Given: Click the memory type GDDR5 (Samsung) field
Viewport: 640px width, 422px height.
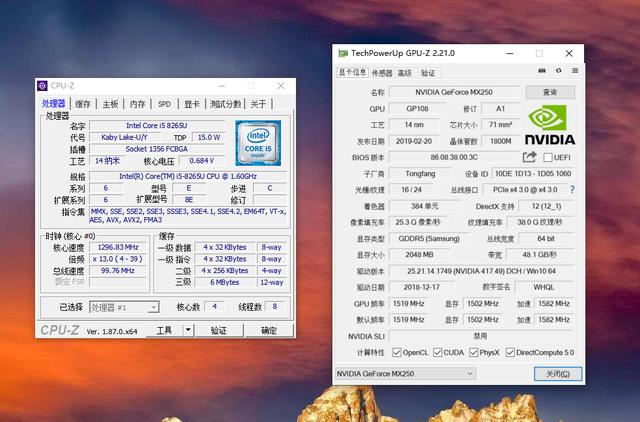Looking at the screenshot, I should click(x=429, y=239).
